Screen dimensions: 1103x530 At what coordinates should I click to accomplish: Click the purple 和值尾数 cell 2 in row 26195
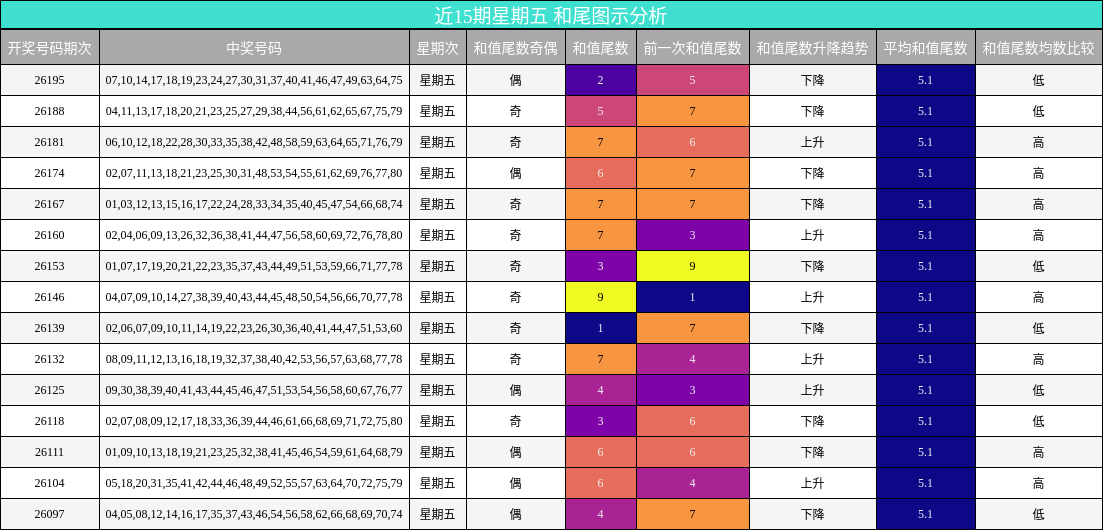[x=601, y=80]
